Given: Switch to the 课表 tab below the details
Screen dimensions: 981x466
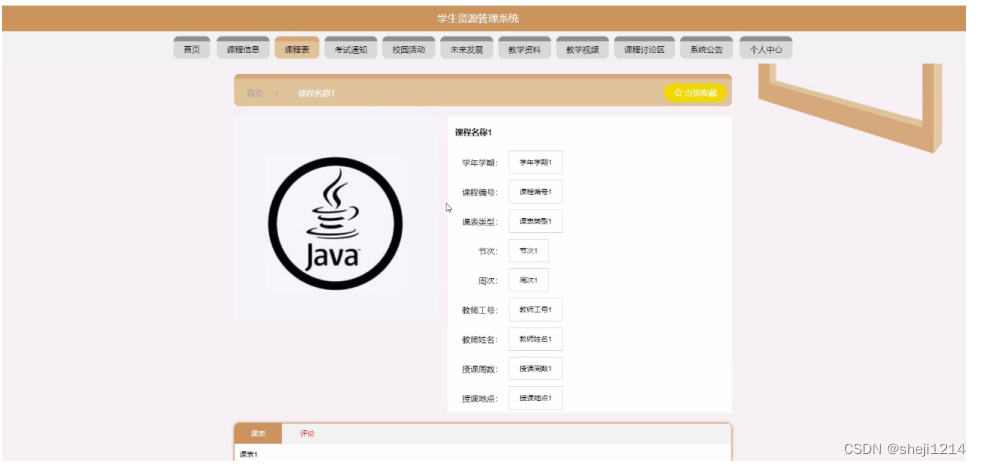Looking at the screenshot, I should [x=258, y=433].
